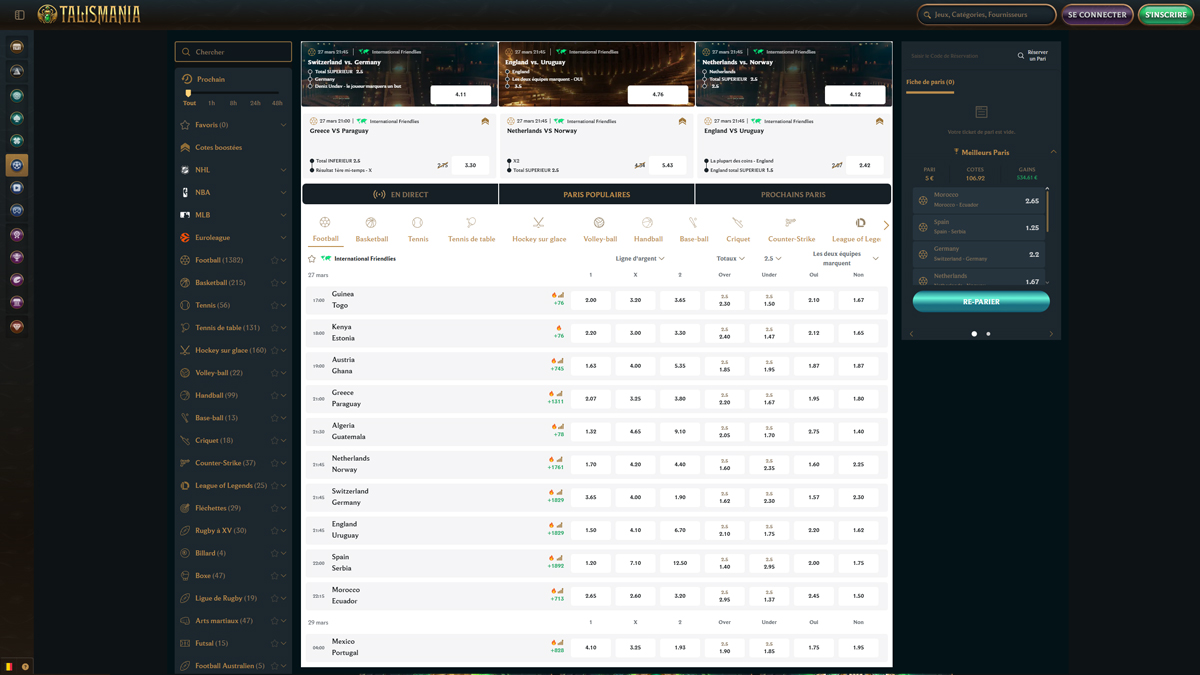Favorite International Friendlies with the star
The height and width of the screenshot is (675, 1200).
312,259
